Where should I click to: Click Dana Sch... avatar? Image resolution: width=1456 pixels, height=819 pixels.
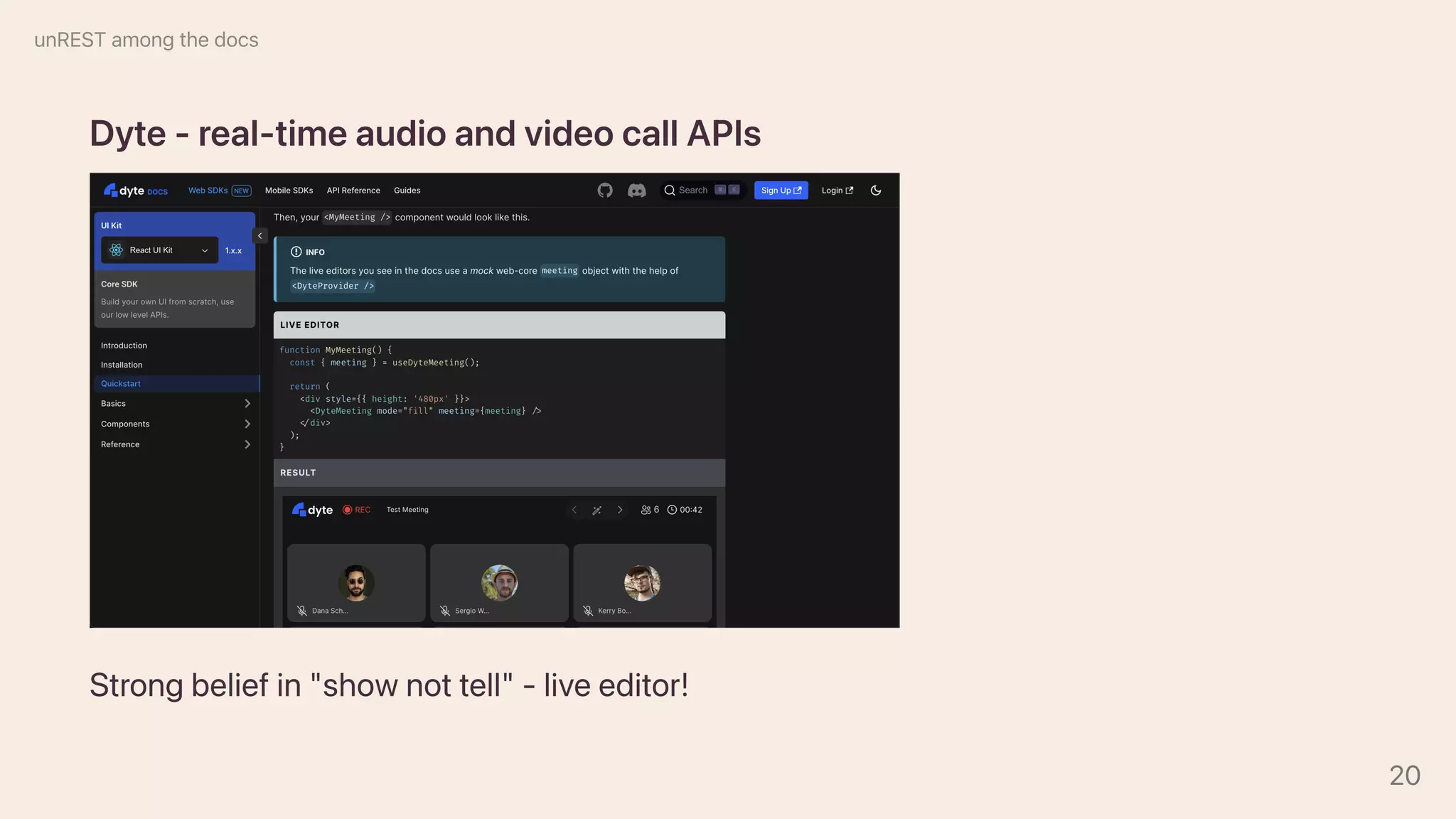[x=356, y=583]
